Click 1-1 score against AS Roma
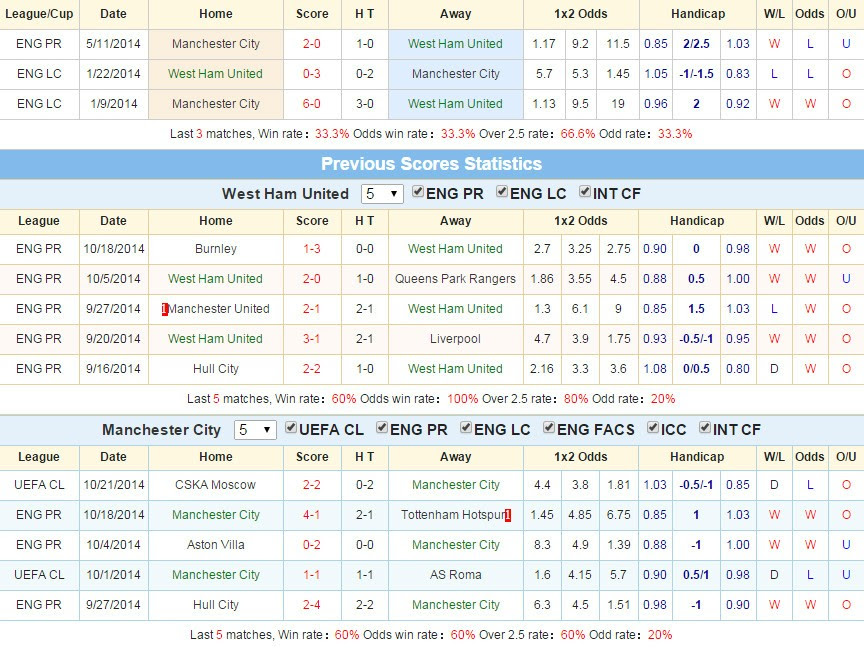864x650 pixels. click(x=311, y=575)
